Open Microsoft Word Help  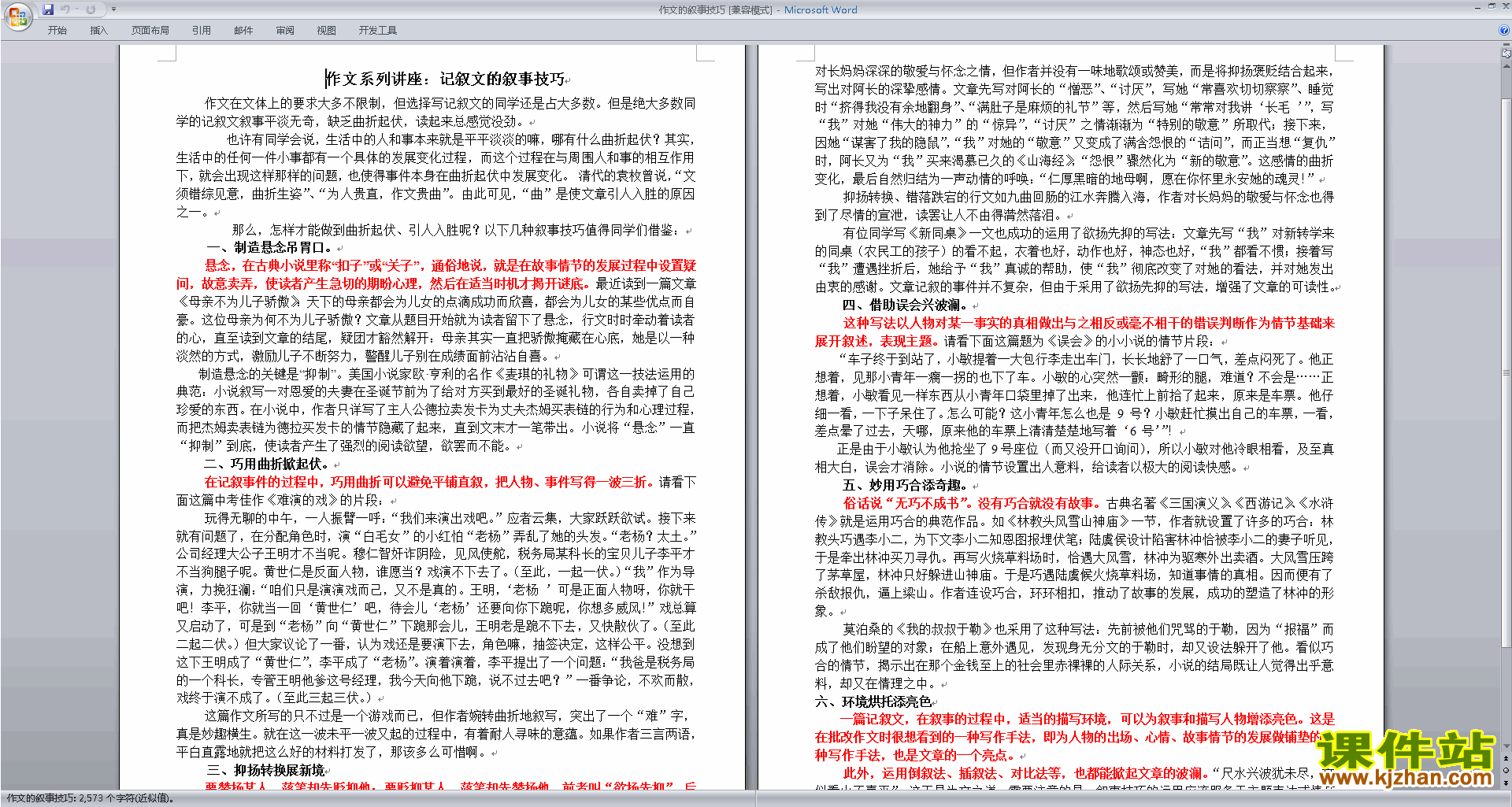(1503, 30)
